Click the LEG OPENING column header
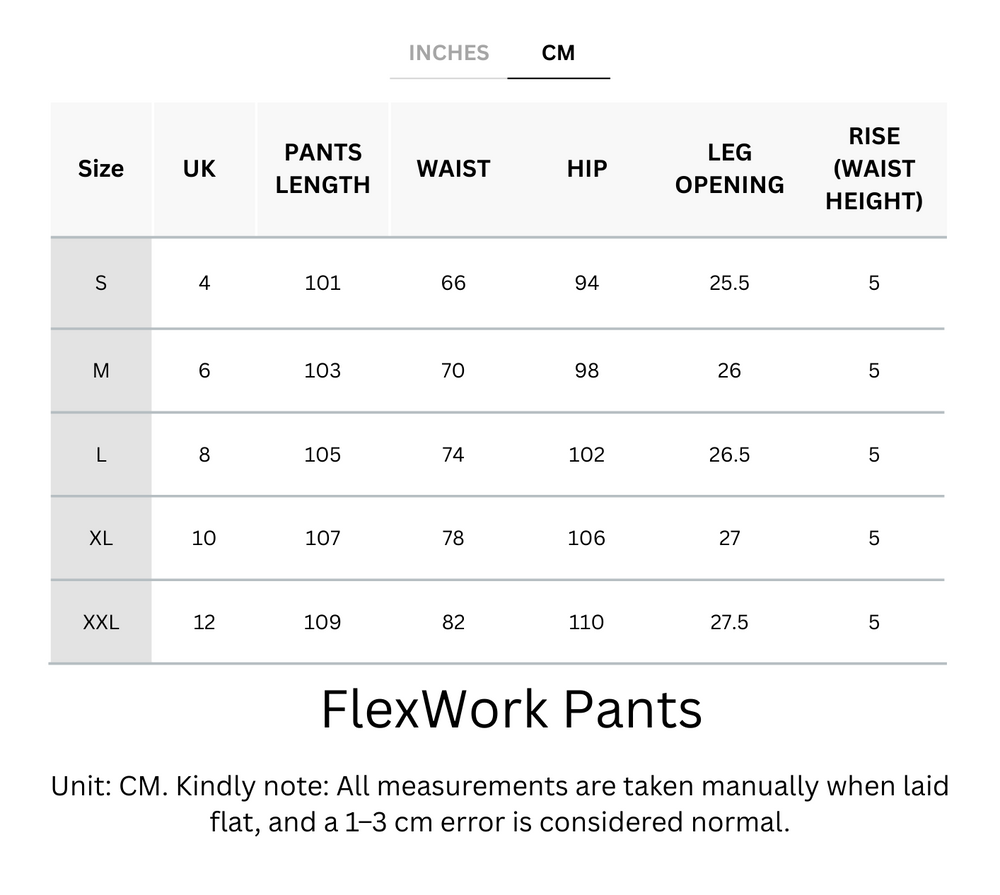 (730, 169)
